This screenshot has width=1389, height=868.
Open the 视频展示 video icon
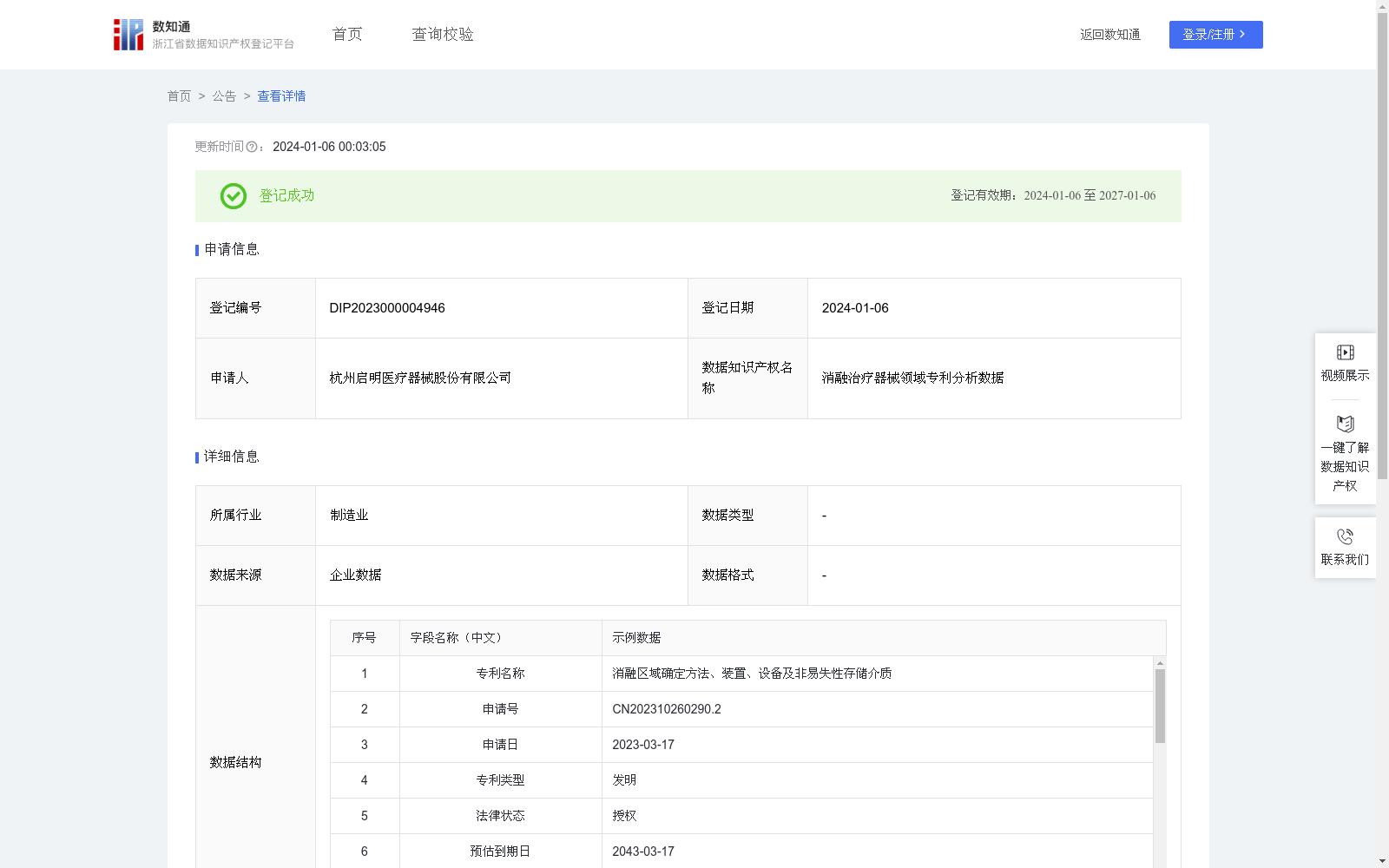pos(1345,352)
